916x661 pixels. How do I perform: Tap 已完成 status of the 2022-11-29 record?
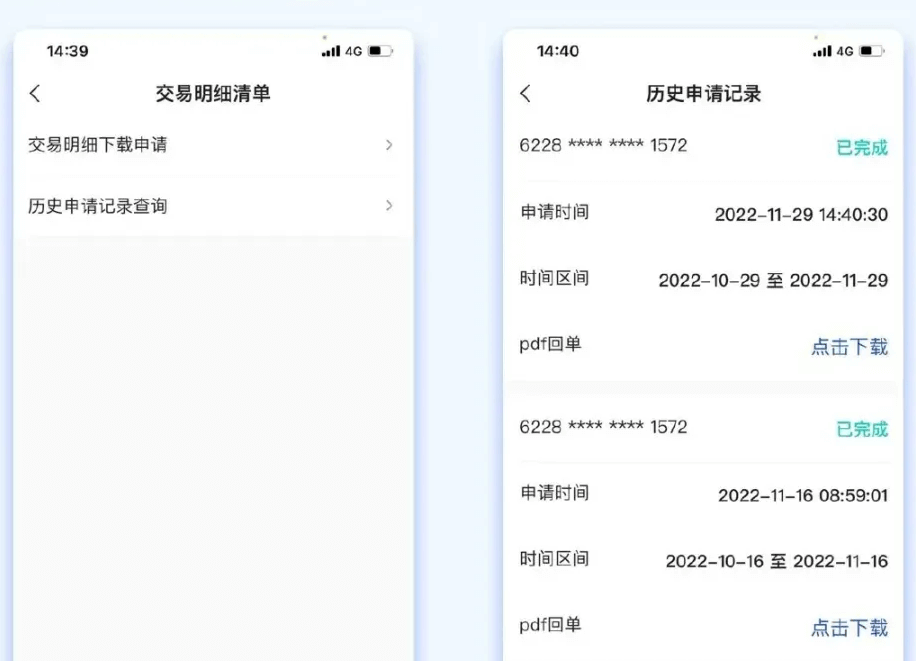point(861,148)
